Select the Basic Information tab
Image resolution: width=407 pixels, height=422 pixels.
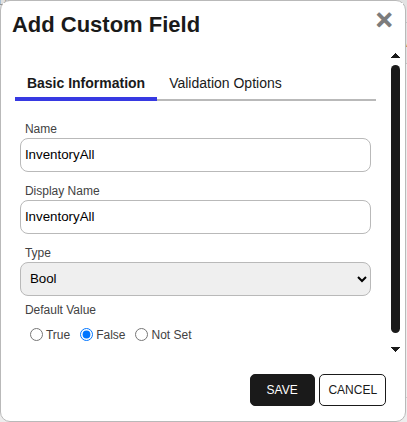tap(86, 83)
